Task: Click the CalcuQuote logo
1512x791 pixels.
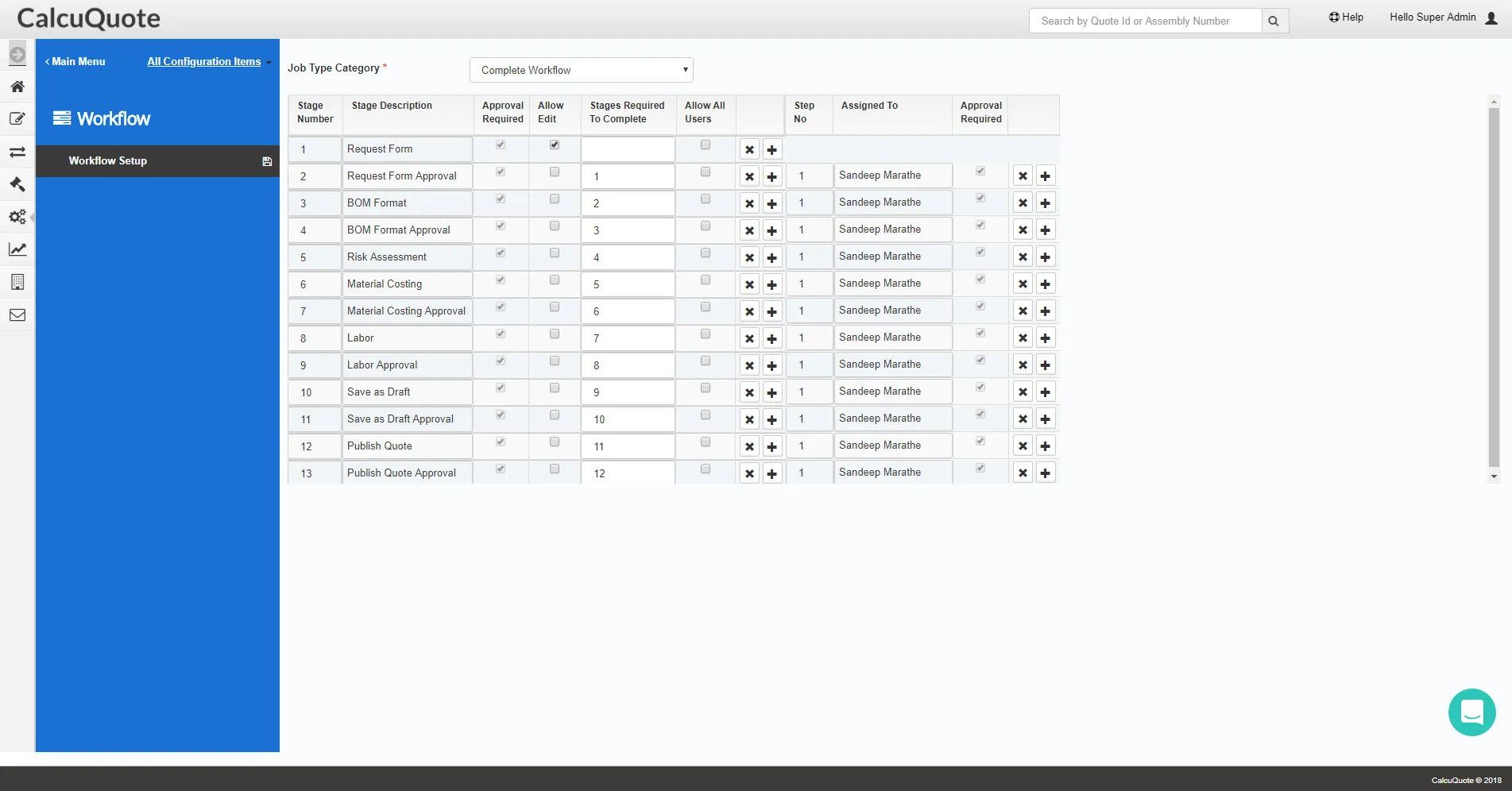Action: [x=89, y=18]
